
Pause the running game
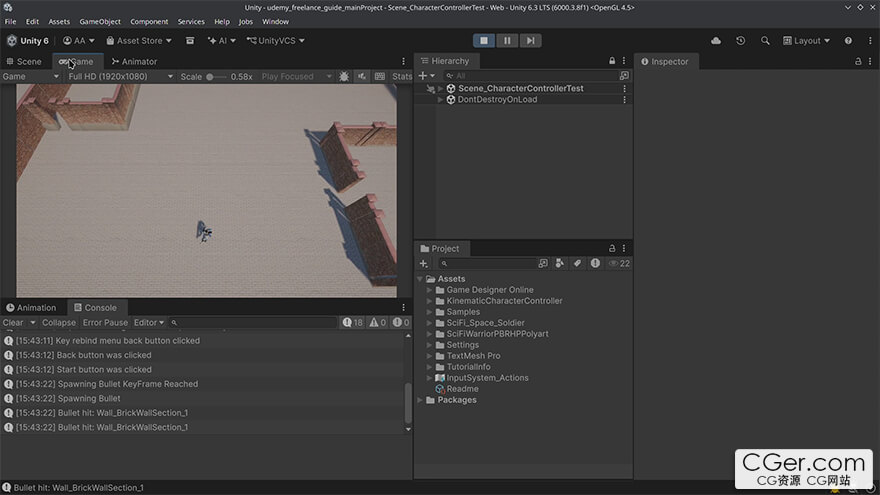[507, 40]
